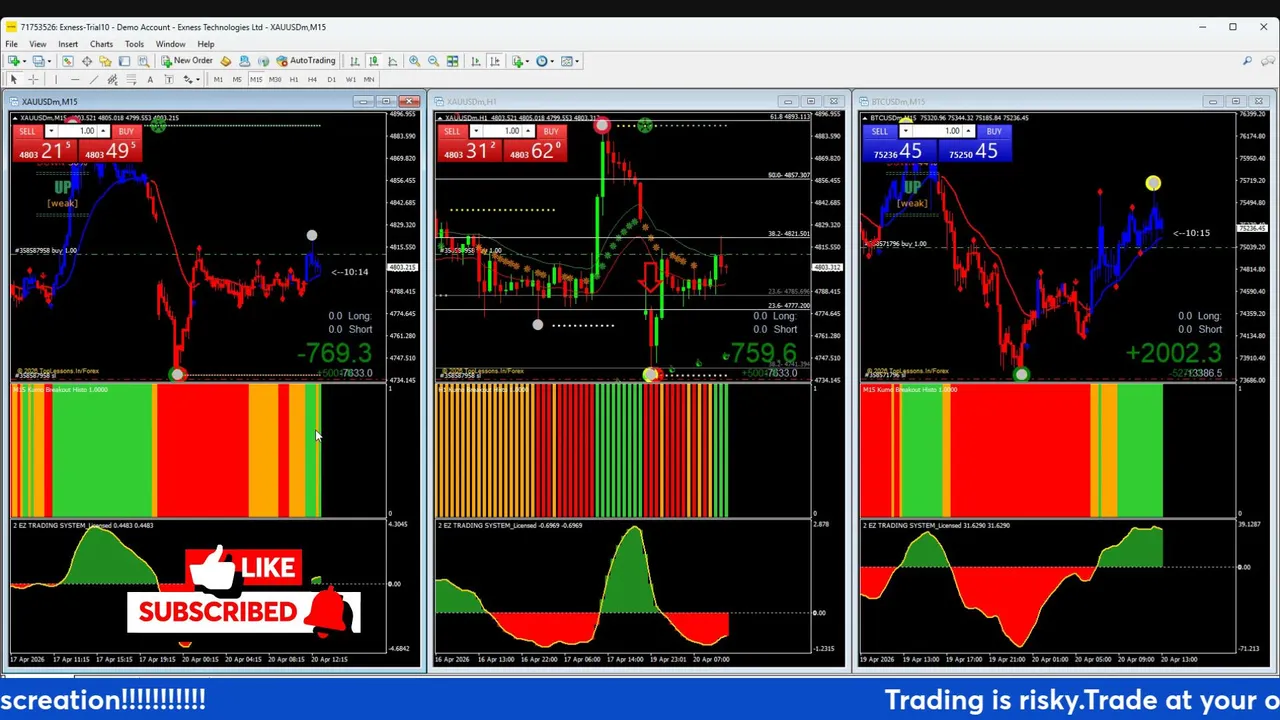The width and height of the screenshot is (1280, 720).
Task: Expand the Indicators dropdown arrow
Action: tap(527, 61)
